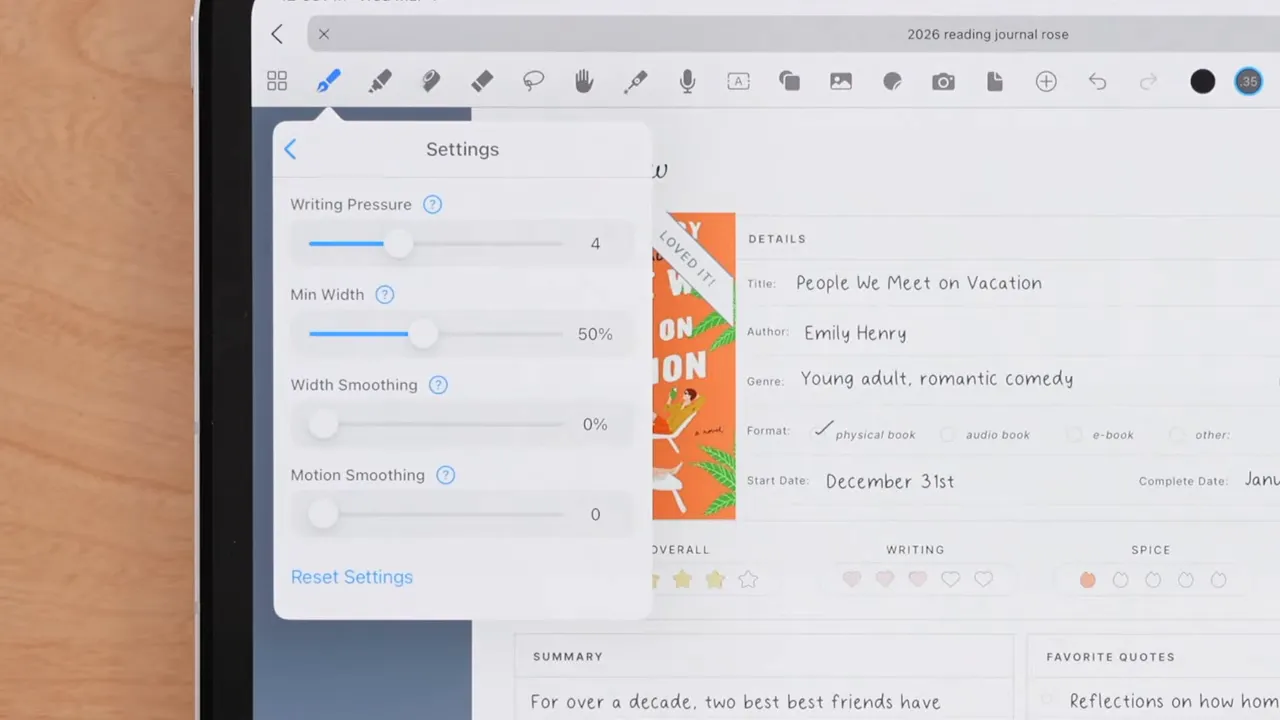Click the Settings popover title
Viewport: 1280px width, 720px height.
[462, 149]
